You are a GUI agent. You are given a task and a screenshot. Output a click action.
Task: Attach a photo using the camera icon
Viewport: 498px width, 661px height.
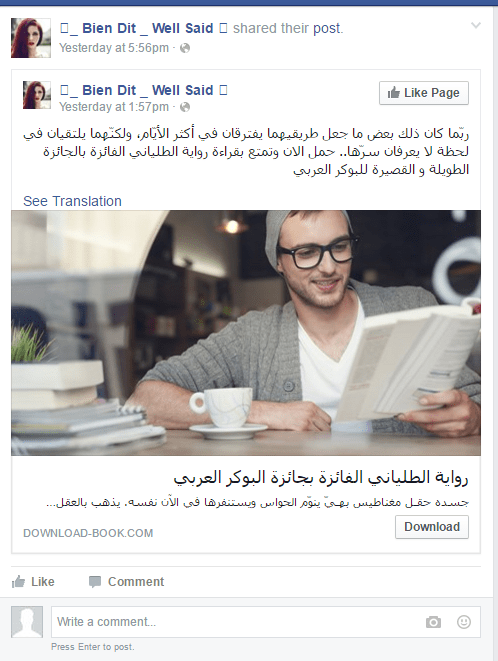coord(433,622)
